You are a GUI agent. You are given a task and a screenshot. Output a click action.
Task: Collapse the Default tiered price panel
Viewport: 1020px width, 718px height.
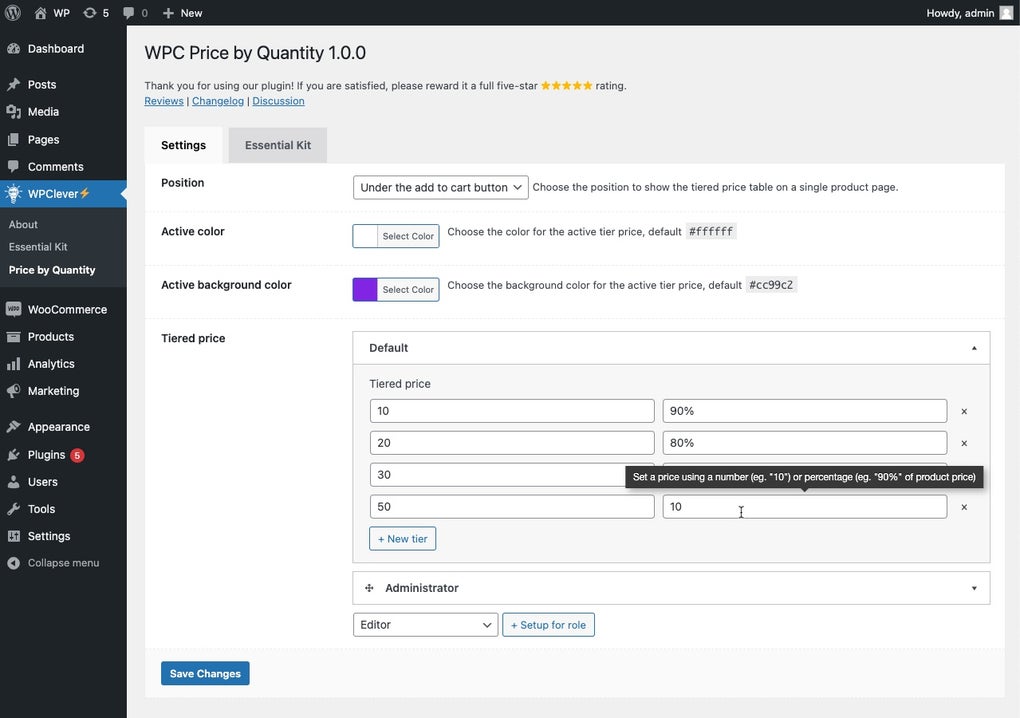pyautogui.click(x=973, y=347)
